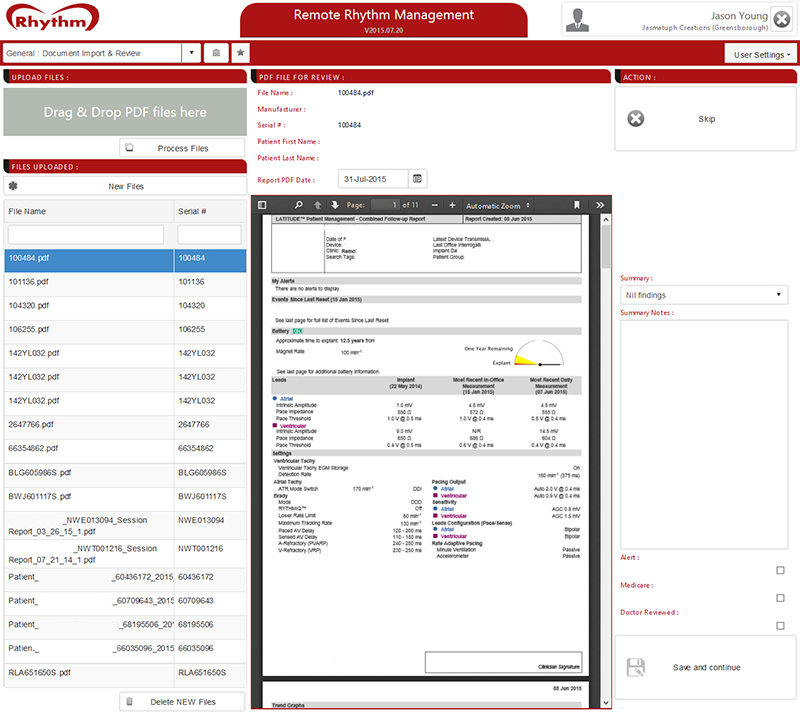Click the PDF vertical scrollbar thumb

pos(606,246)
